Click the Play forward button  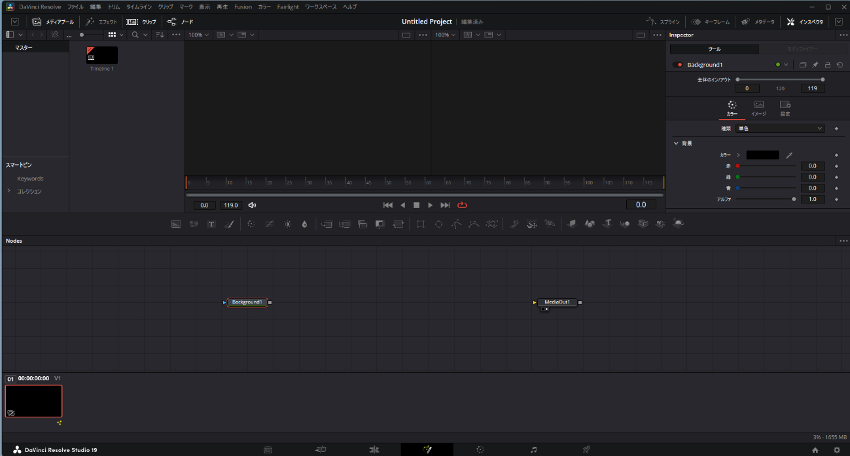click(x=431, y=205)
